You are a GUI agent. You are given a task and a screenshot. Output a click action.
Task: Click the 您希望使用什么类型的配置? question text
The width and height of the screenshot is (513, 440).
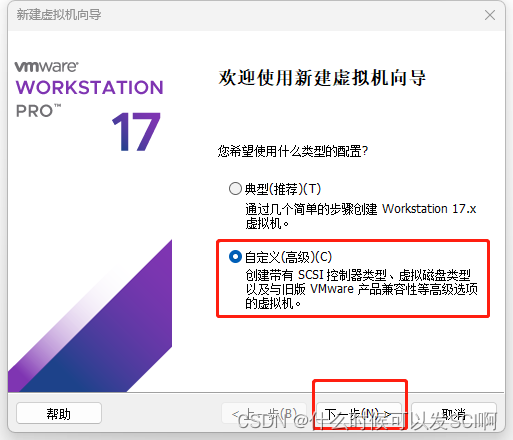293,151
